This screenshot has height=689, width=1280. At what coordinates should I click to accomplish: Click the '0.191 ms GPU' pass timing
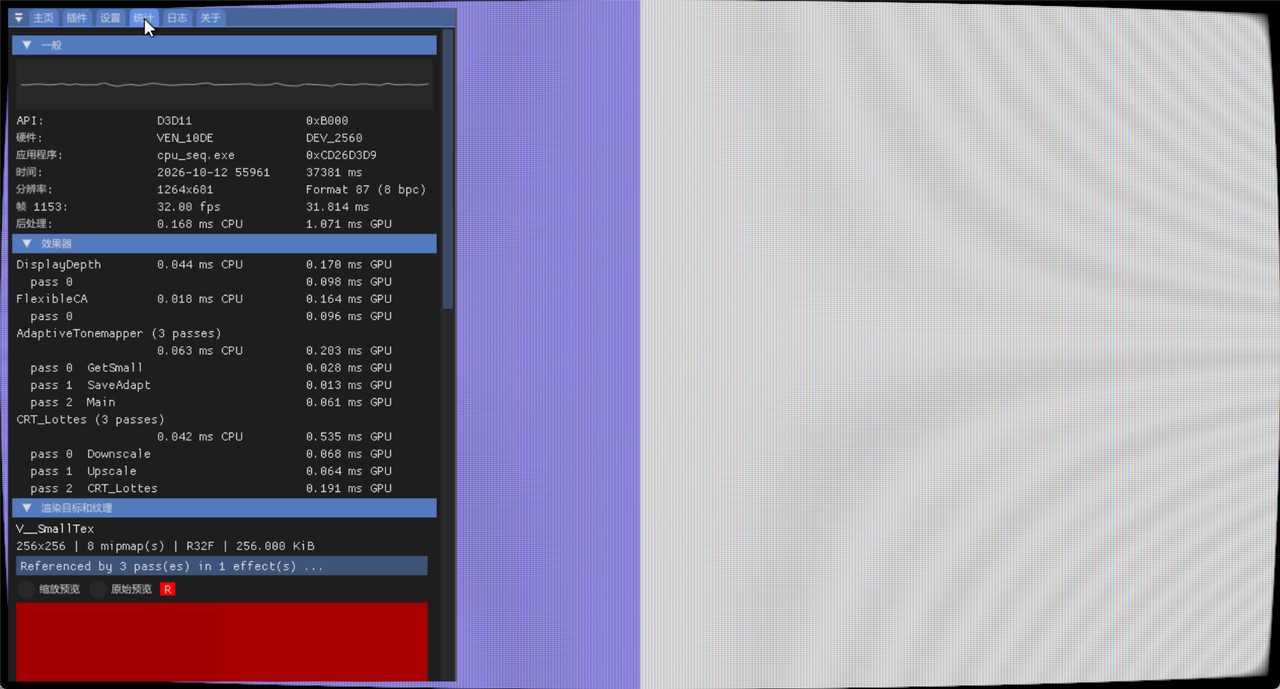349,488
